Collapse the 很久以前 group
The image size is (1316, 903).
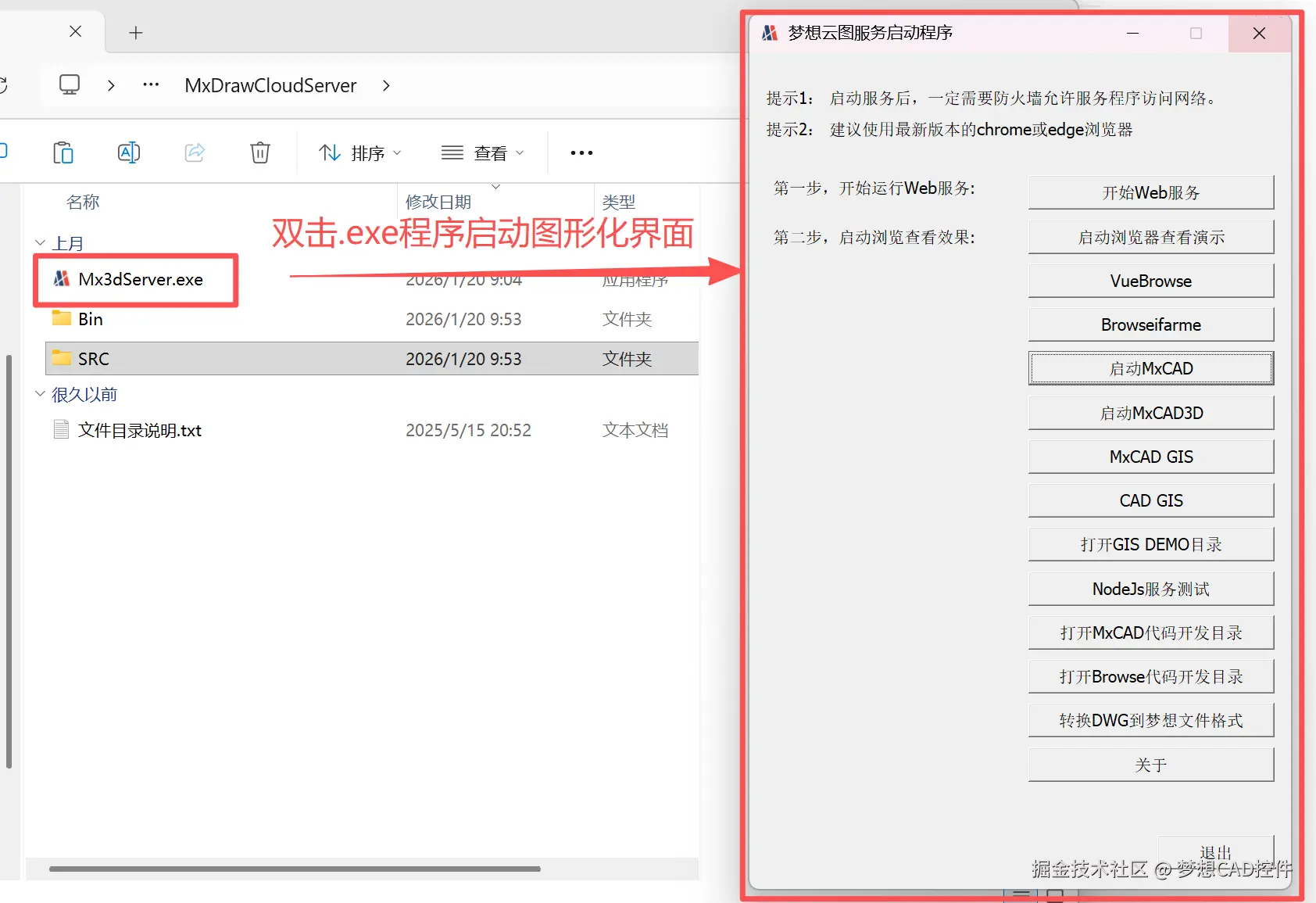click(41, 394)
